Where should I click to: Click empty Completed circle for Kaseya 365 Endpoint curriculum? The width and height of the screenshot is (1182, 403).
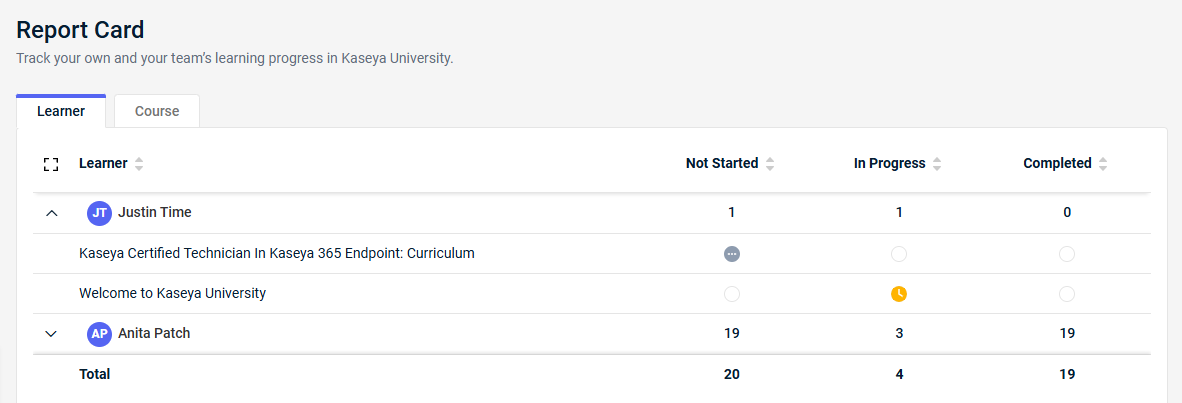(x=1067, y=254)
